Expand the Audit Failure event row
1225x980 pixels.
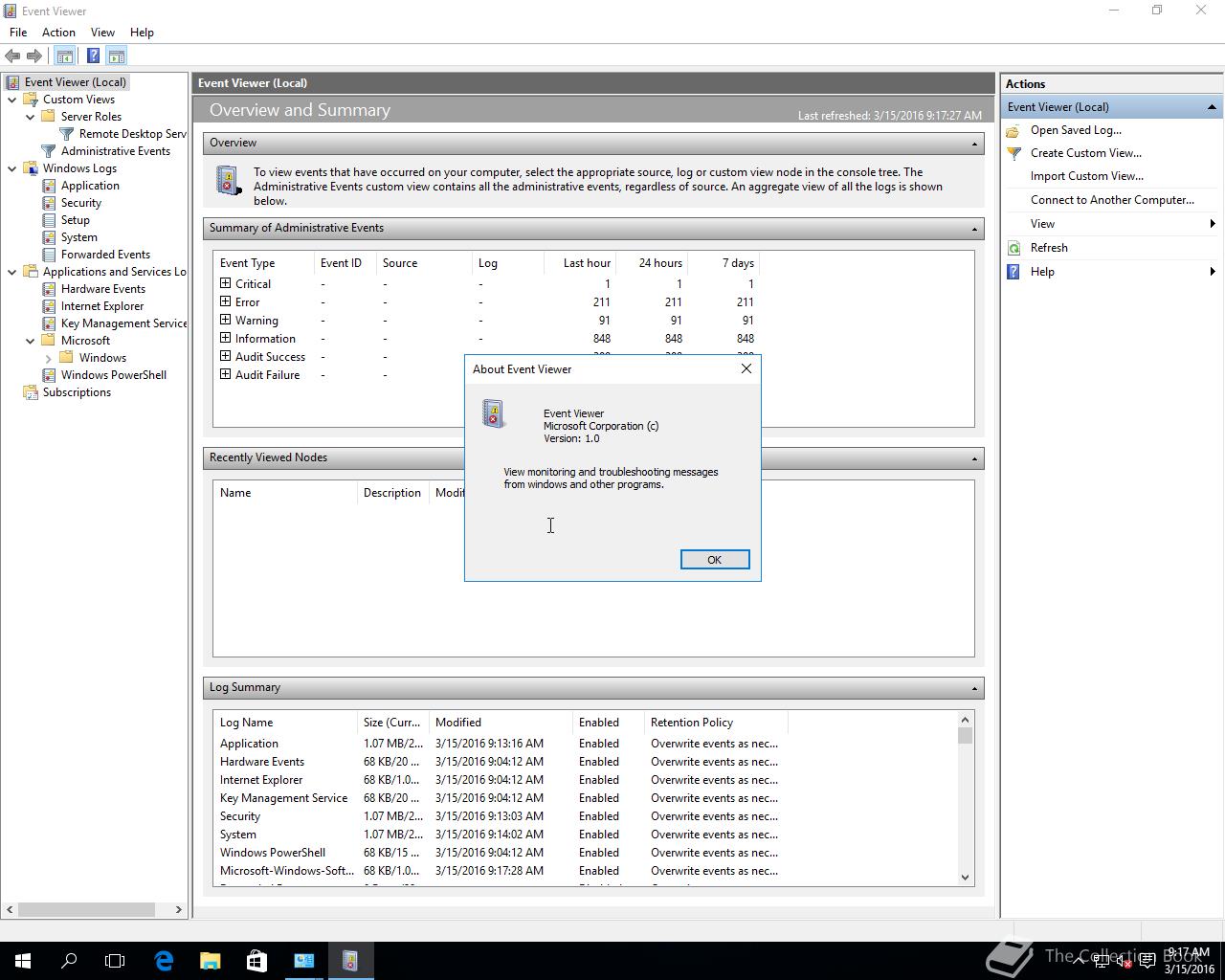[x=225, y=374]
